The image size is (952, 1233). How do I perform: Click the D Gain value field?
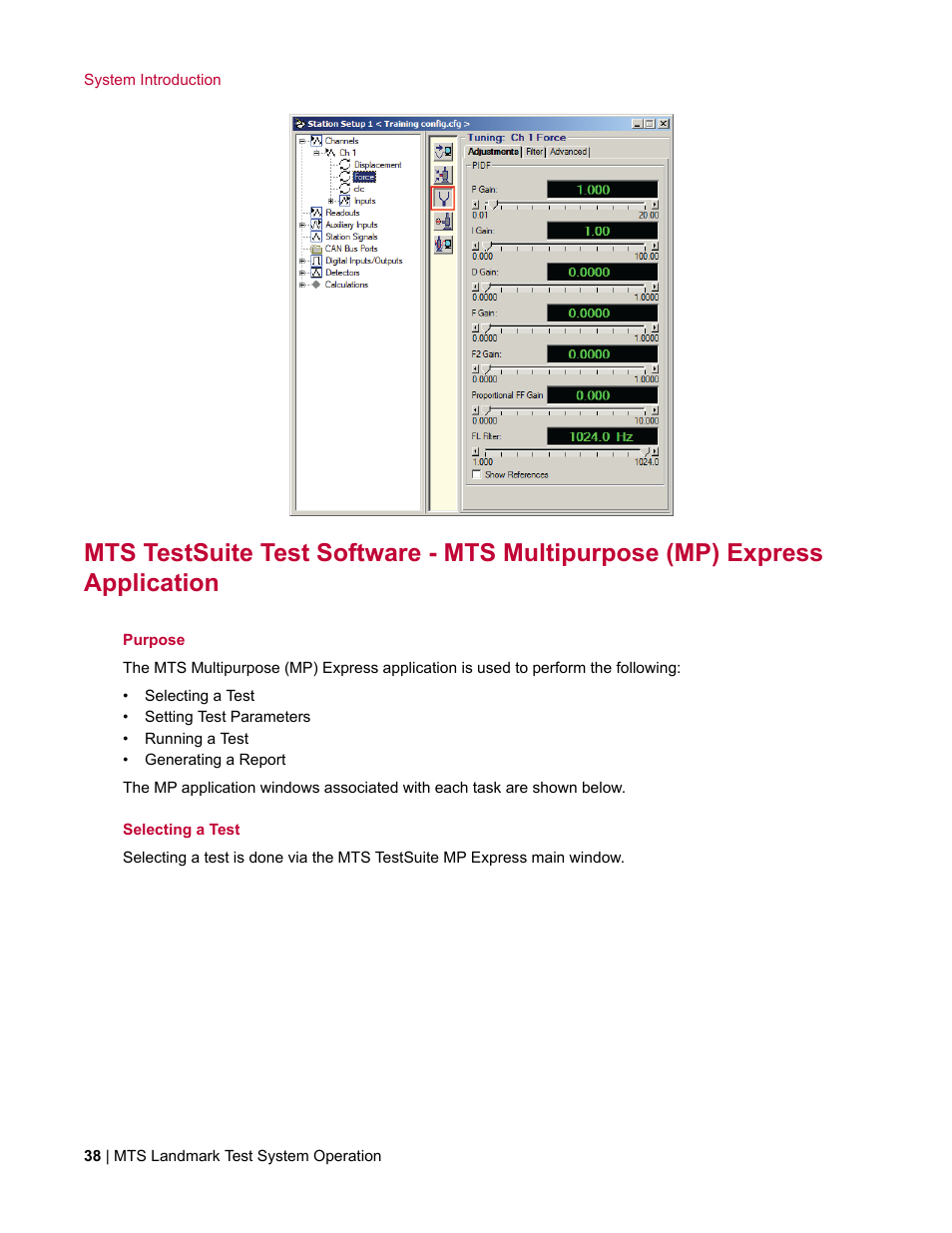(602, 272)
